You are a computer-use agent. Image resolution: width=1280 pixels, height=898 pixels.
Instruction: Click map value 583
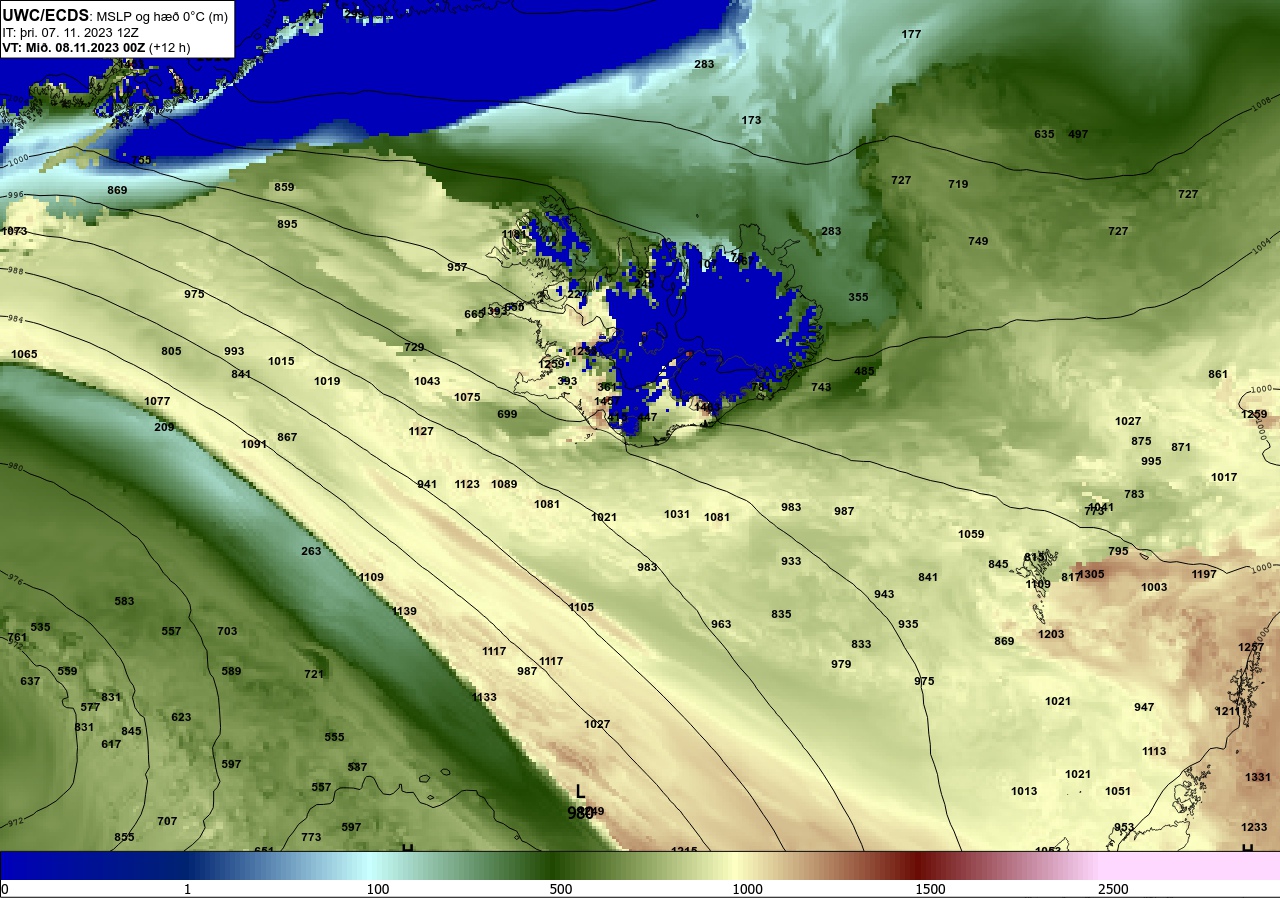(x=124, y=601)
